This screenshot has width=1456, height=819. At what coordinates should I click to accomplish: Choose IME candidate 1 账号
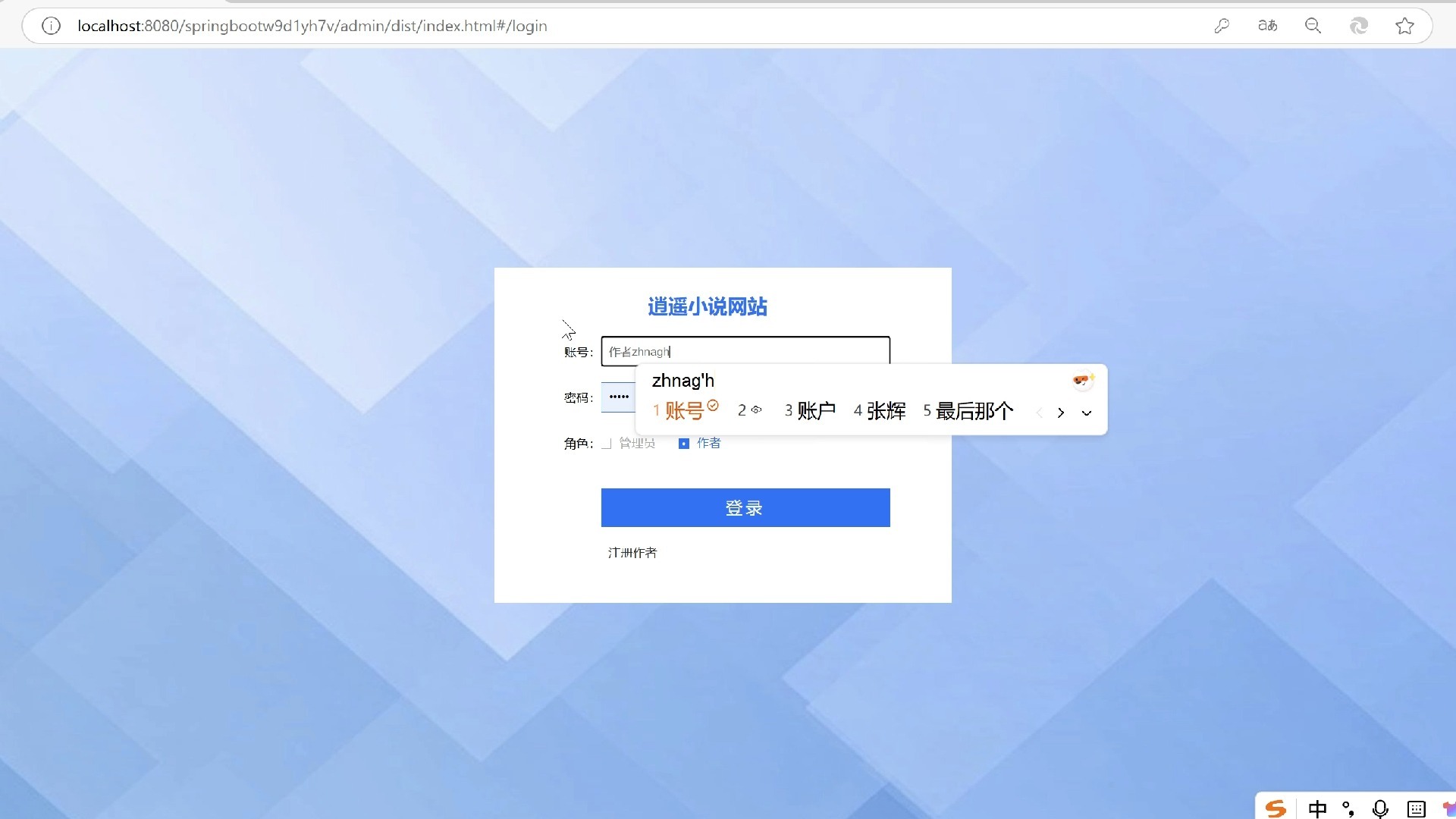[x=686, y=410]
